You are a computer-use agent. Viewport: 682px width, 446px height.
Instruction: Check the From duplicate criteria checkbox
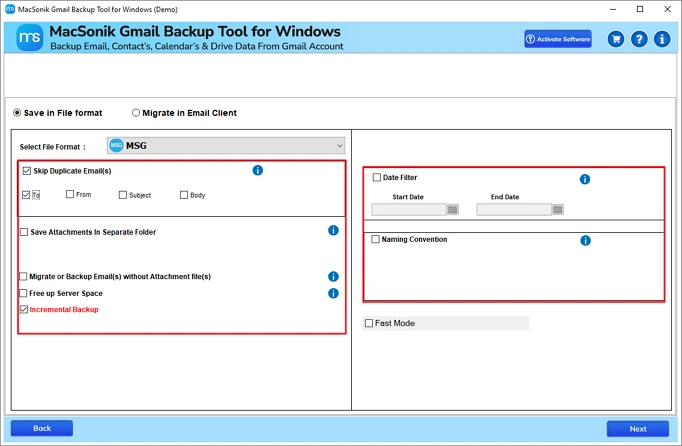pyautogui.click(x=70, y=194)
